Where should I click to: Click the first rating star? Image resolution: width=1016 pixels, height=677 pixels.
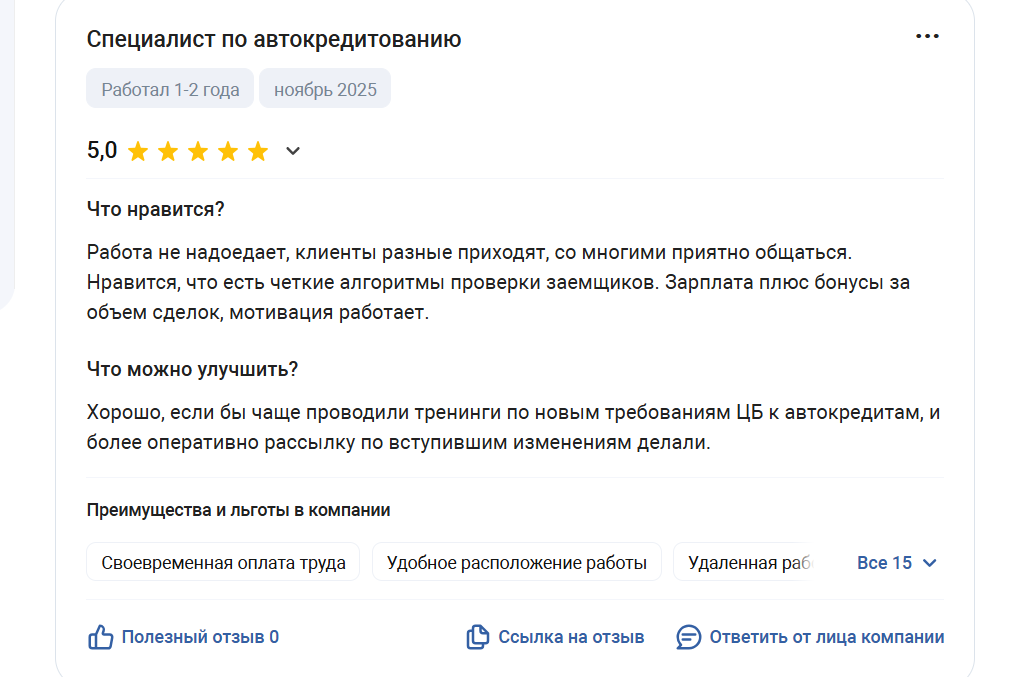tap(138, 152)
